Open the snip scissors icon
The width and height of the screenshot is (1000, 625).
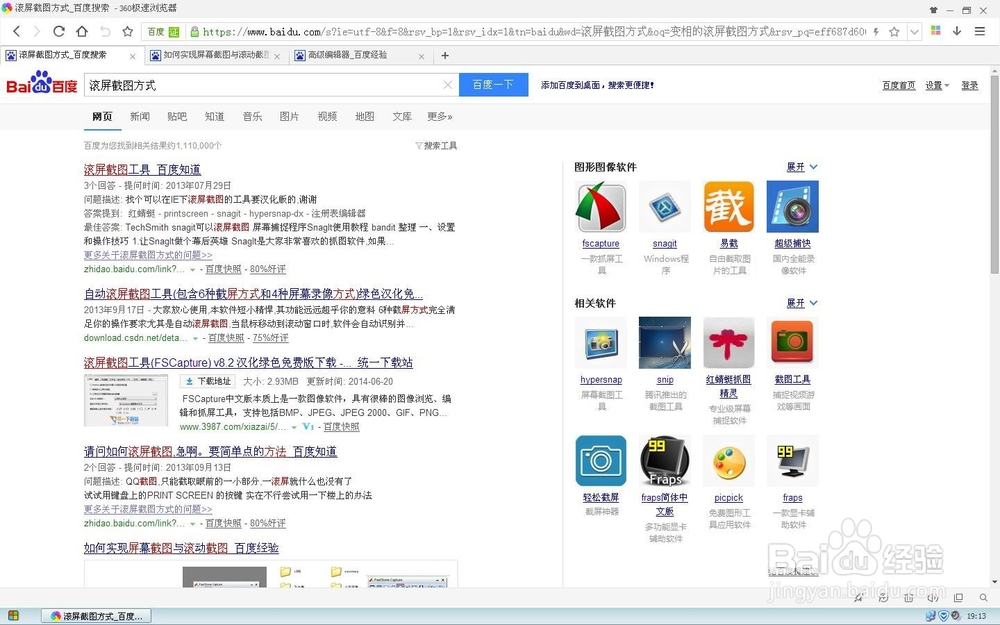[x=665, y=342]
